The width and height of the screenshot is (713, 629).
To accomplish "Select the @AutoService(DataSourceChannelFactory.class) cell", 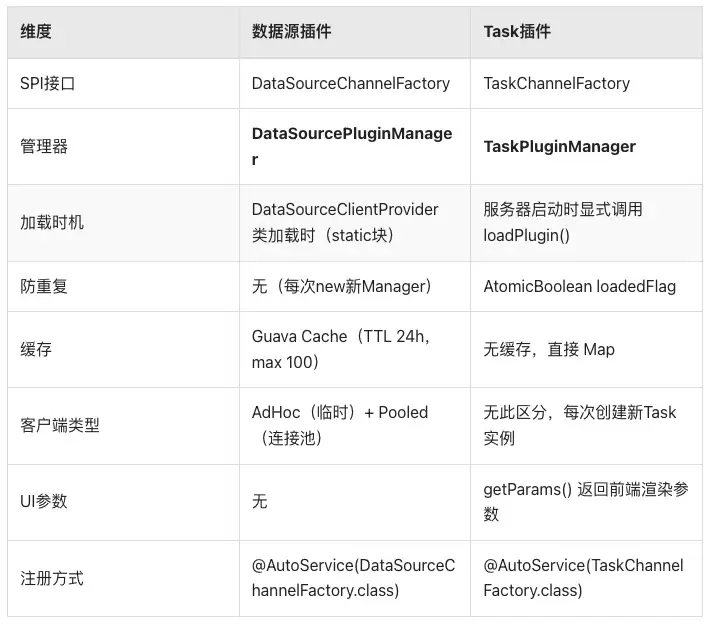I will [353, 578].
